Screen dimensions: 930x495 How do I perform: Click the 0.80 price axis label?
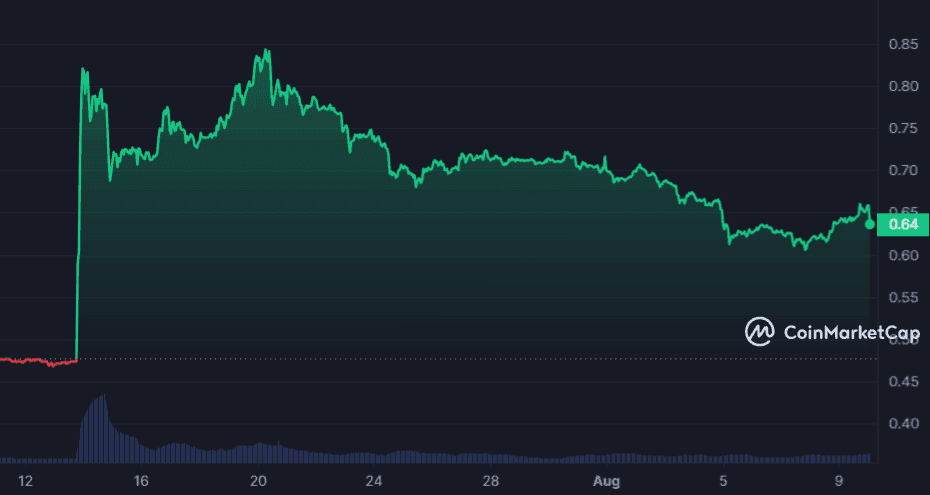903,87
